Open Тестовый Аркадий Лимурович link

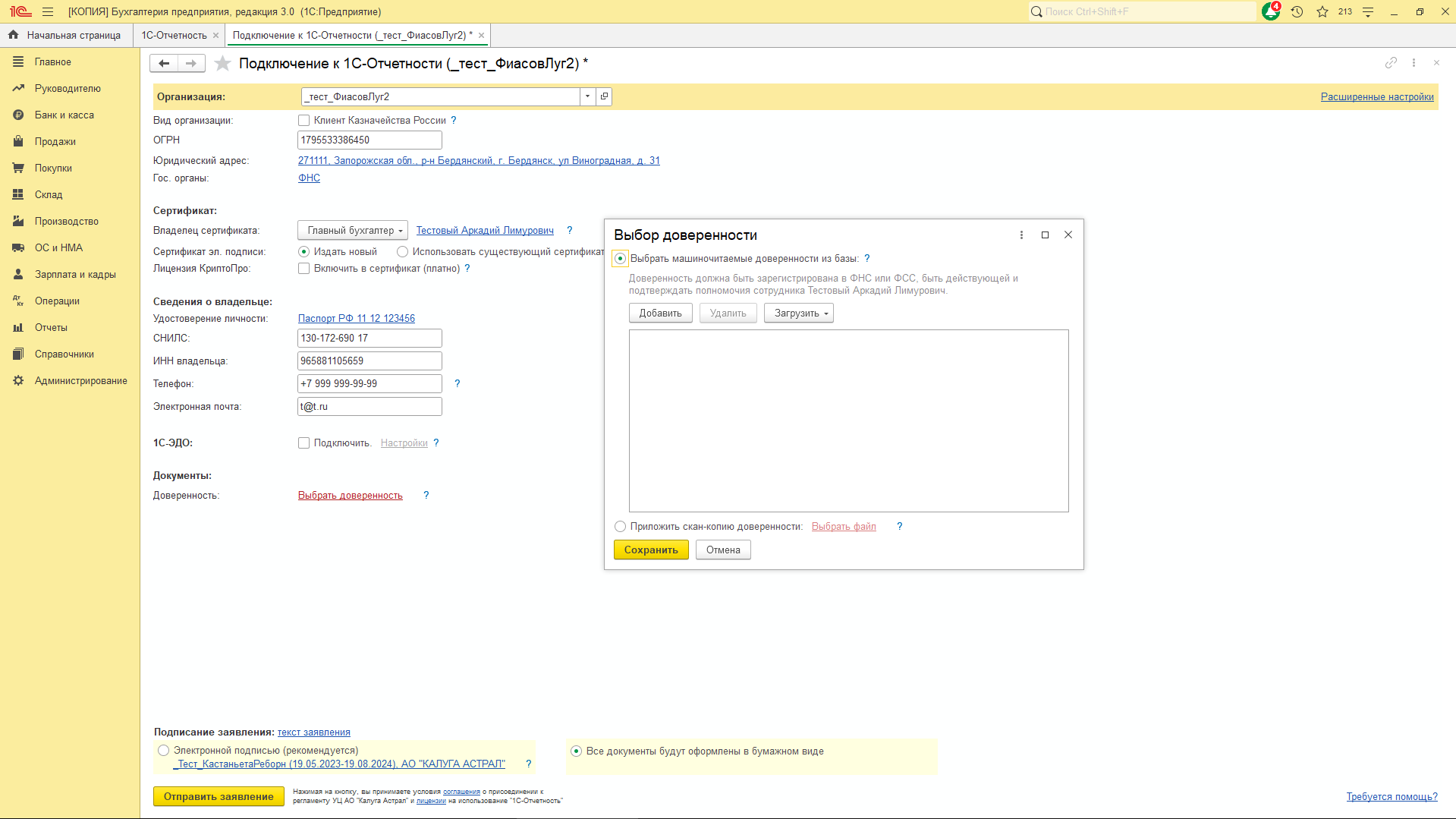485,230
